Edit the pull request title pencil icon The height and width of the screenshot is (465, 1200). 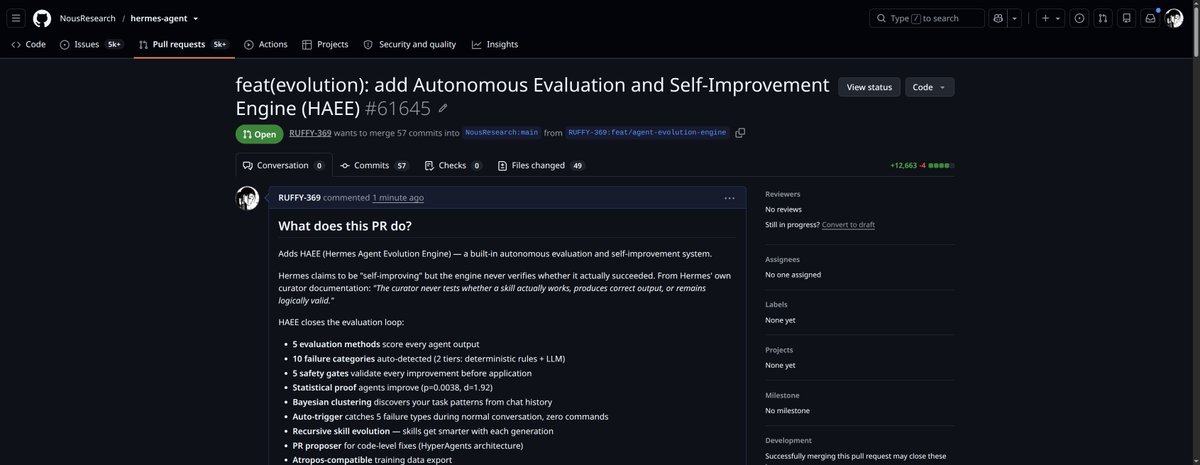[443, 108]
